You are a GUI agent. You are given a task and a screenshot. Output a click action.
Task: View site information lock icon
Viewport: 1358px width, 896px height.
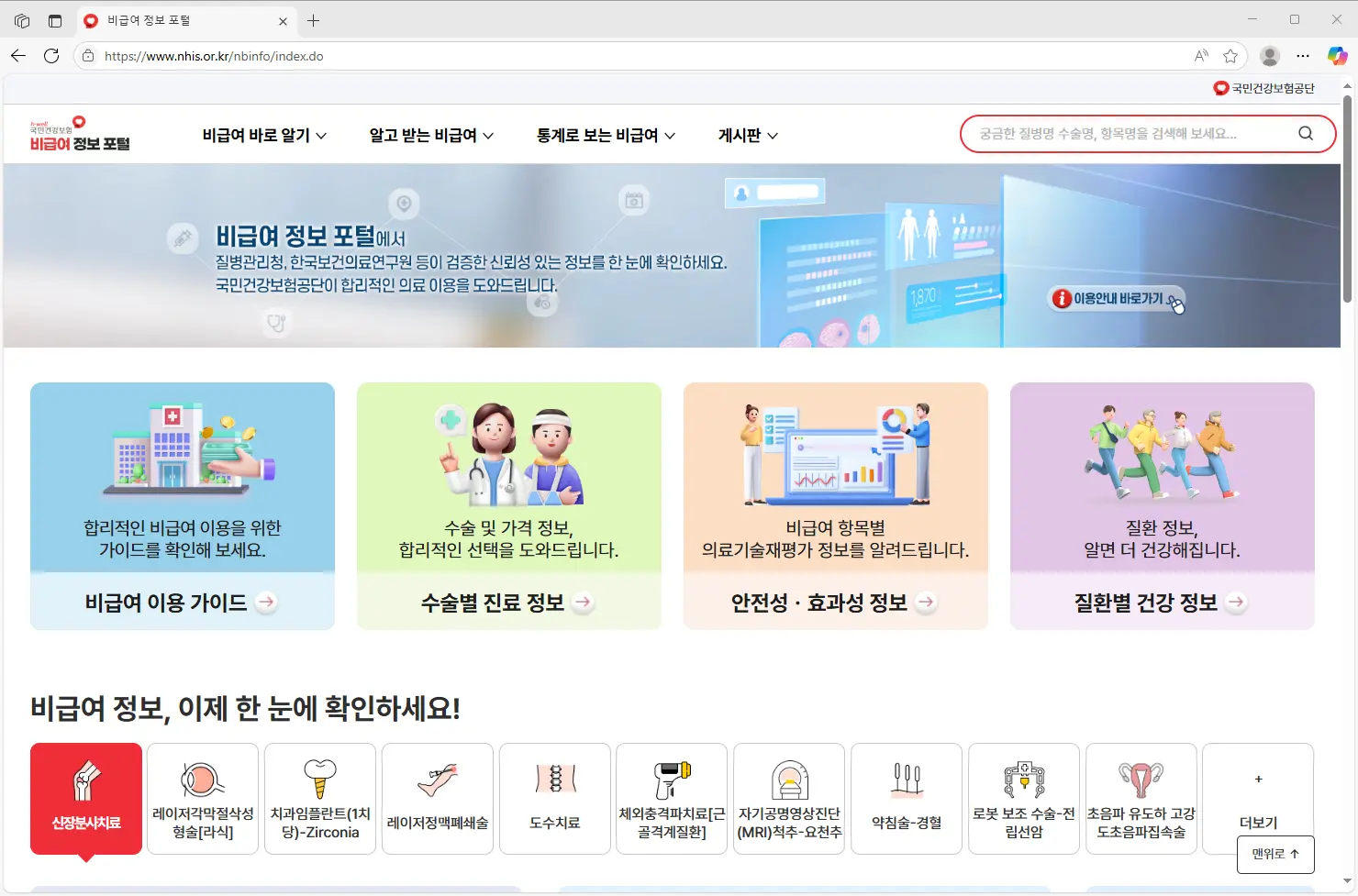point(88,56)
